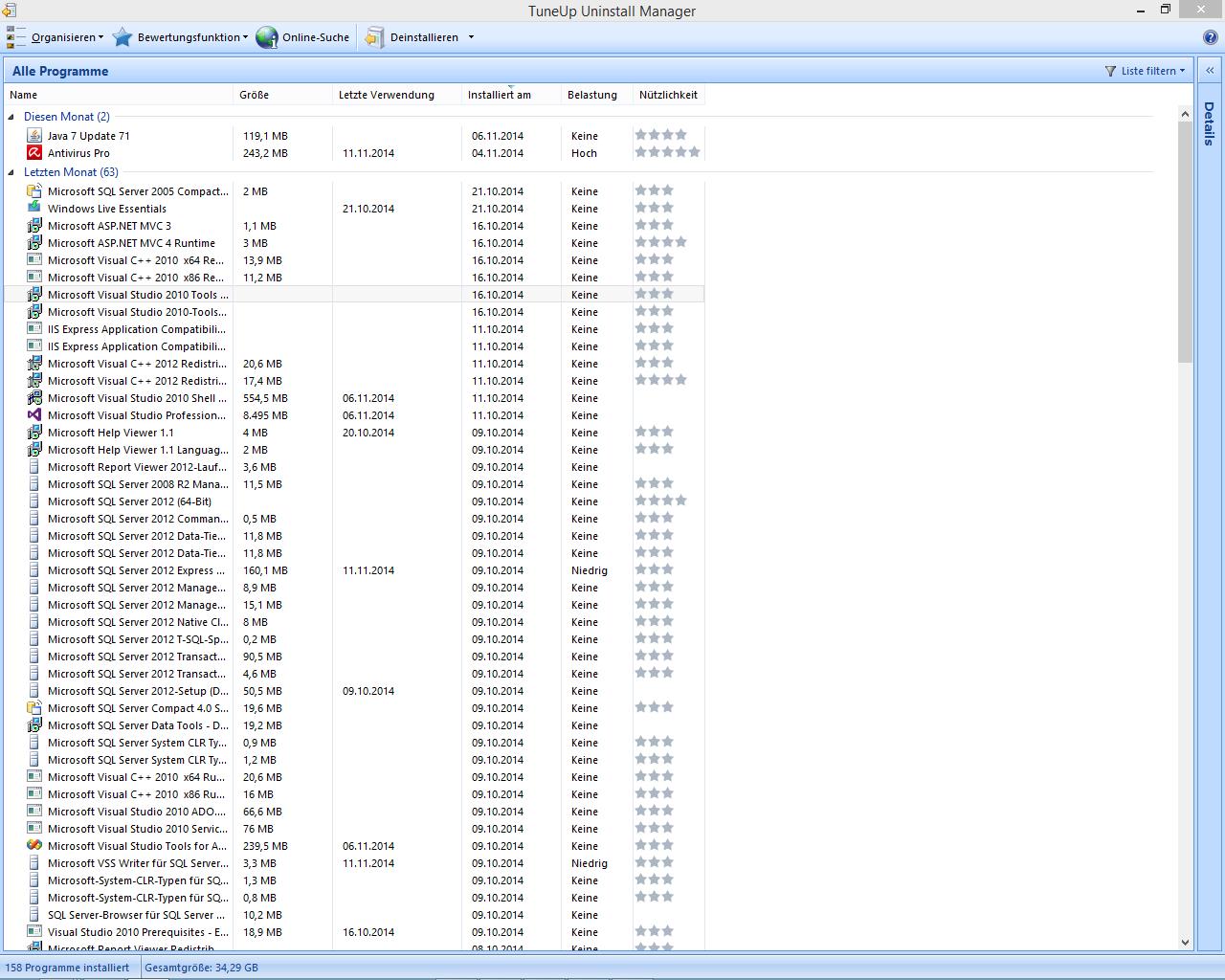1225x980 pixels.
Task: Click the Microsoft ASP.NET MVC 3 icon
Action: tap(34, 226)
